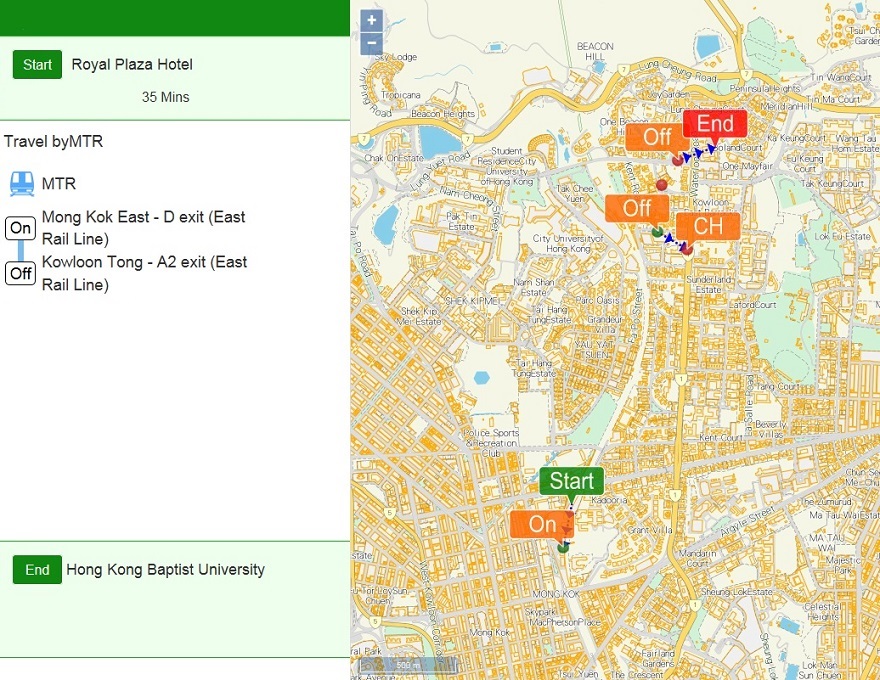Click the Travel byMTR heading
880x680 pixels.
(53, 141)
